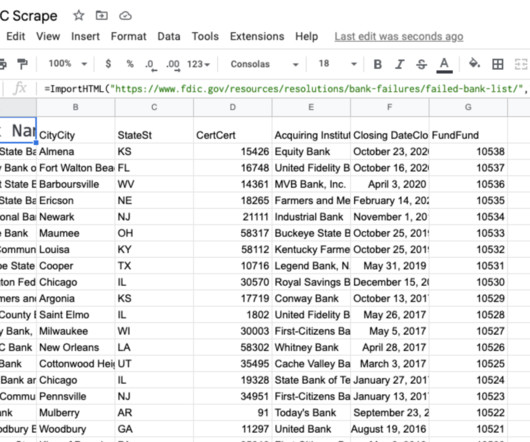Open the text color picker
Viewport: 530px width, 442px height.
[x=444, y=65]
